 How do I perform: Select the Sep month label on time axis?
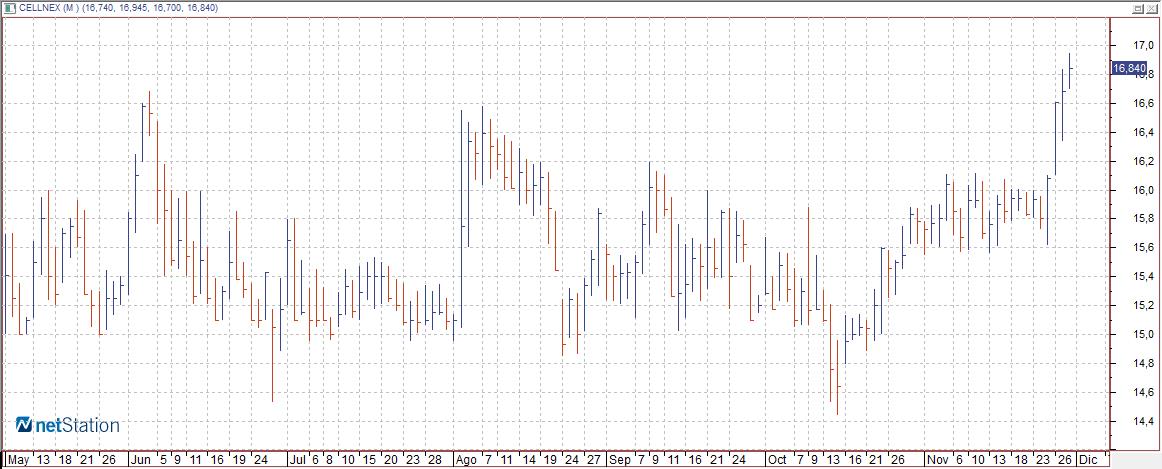click(620, 459)
